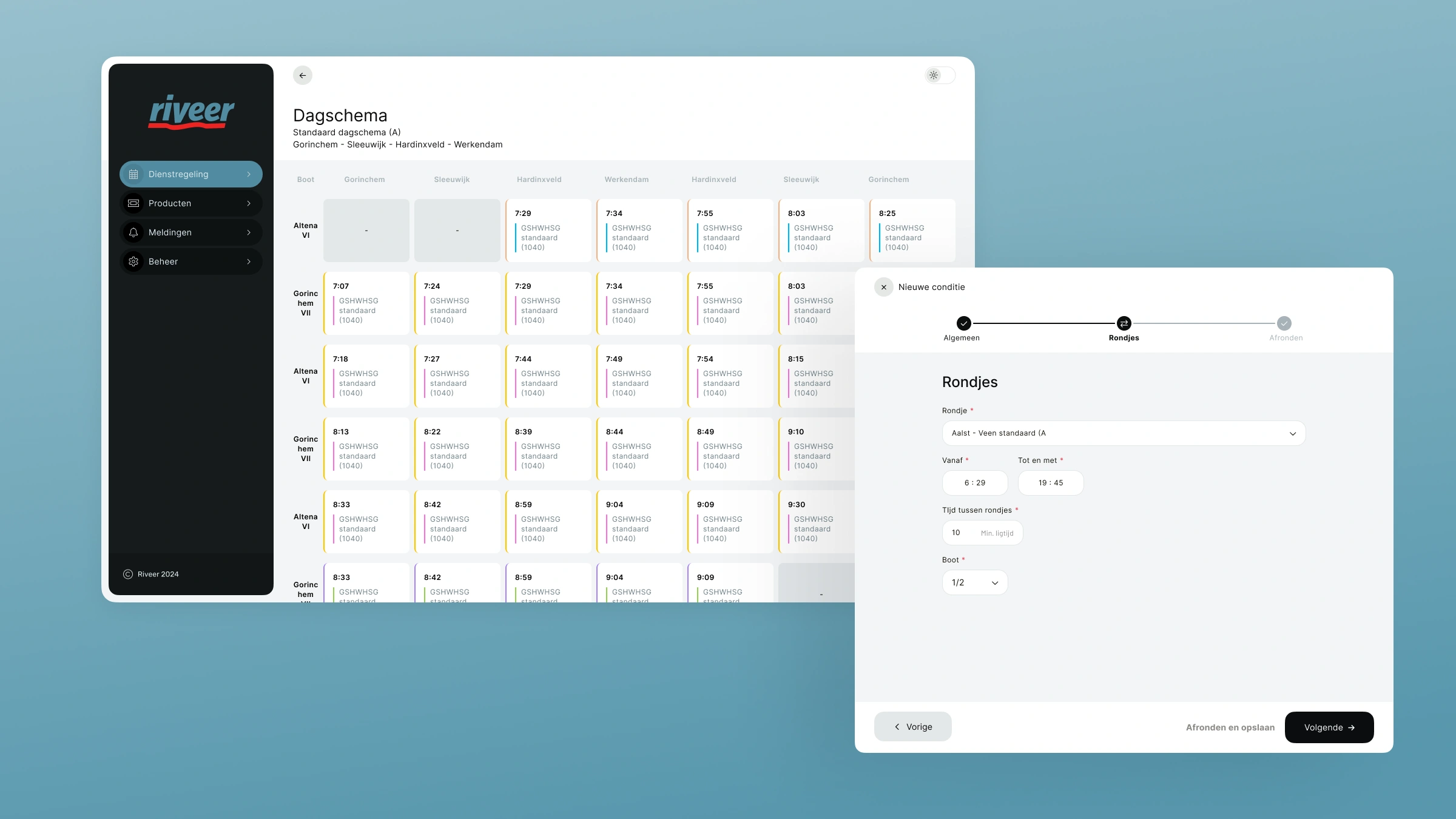This screenshot has height=819, width=1456.
Task: Open the Rondje dropdown showing Aalst - Veen standaard
Action: pos(1123,433)
